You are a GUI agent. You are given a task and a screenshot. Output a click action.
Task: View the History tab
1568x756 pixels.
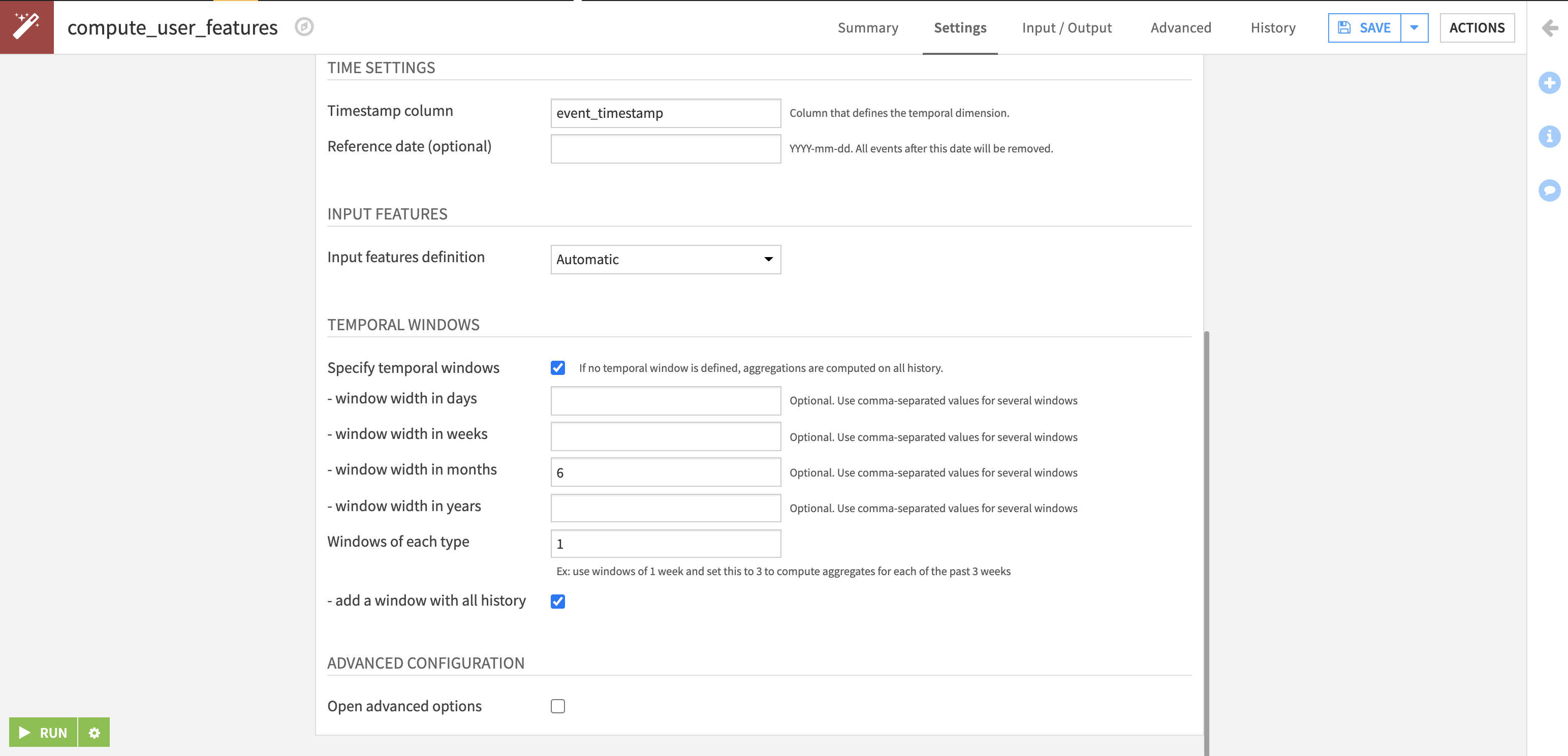click(x=1273, y=28)
